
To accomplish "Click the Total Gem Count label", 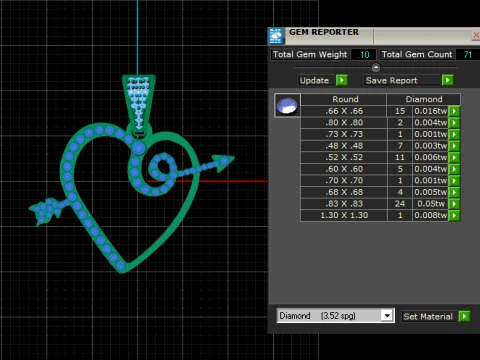I will click(417, 55).
